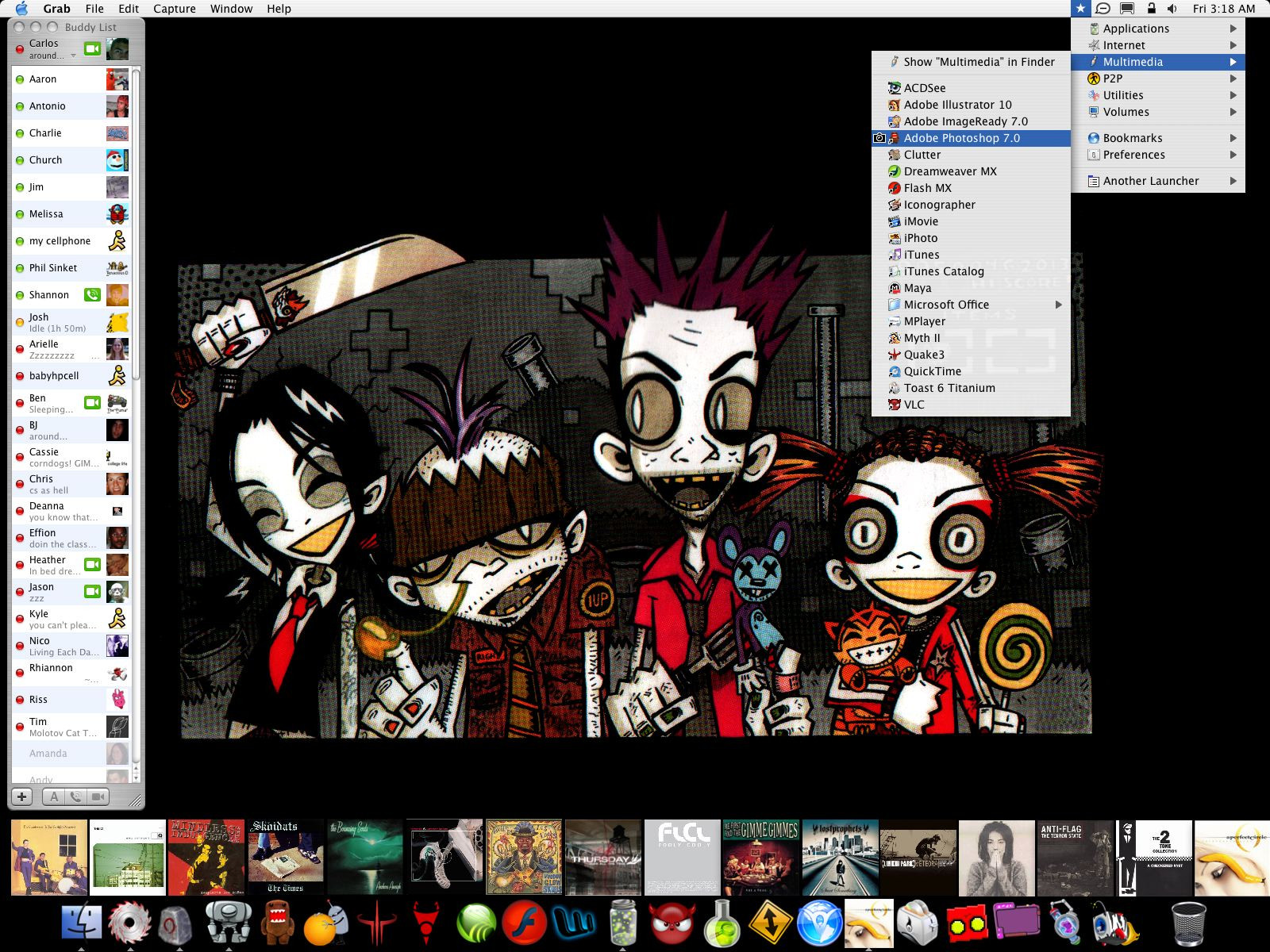The width and height of the screenshot is (1270, 952).
Task: Start audio chat with Shannon
Action: click(92, 295)
